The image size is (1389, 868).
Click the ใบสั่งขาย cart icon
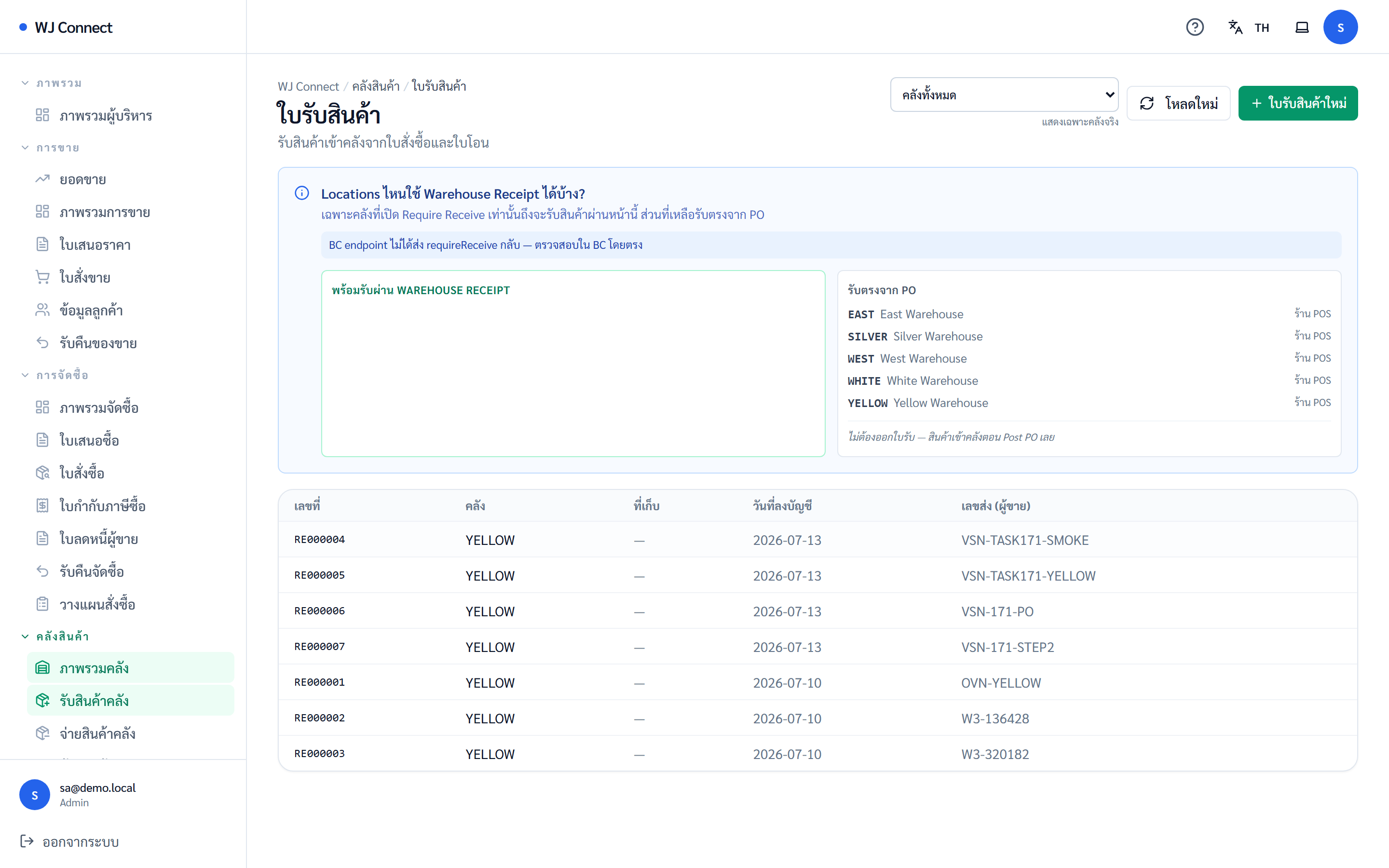point(42,277)
